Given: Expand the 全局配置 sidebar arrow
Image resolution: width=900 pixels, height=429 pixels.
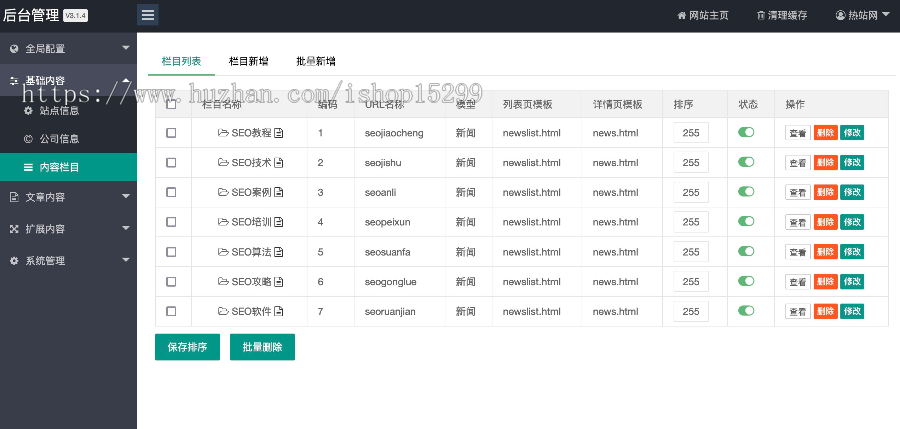Looking at the screenshot, I should click(x=126, y=48).
